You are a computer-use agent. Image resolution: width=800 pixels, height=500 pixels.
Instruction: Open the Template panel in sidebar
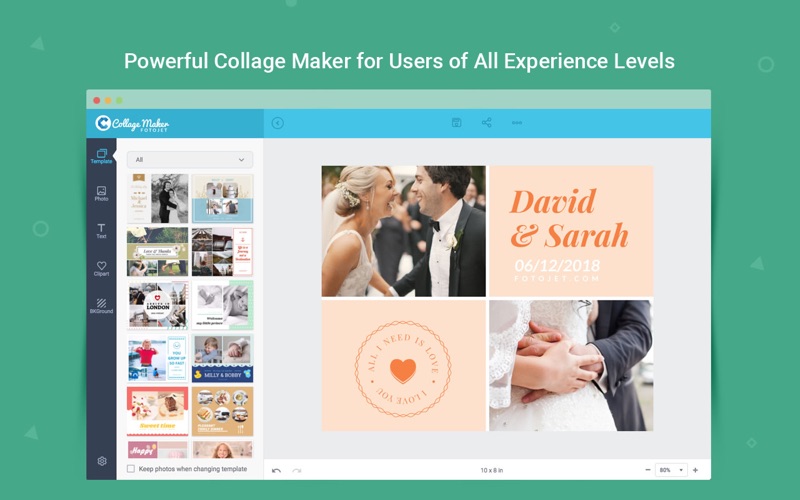[101, 156]
